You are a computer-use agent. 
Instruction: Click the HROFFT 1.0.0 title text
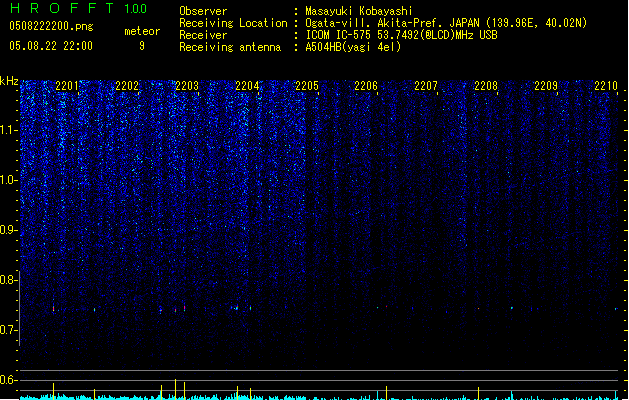[78, 8]
